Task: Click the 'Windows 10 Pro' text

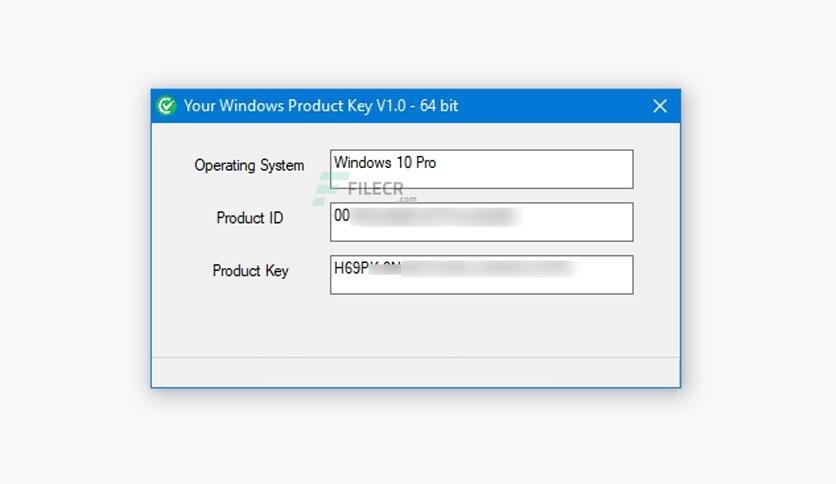Action: point(385,162)
